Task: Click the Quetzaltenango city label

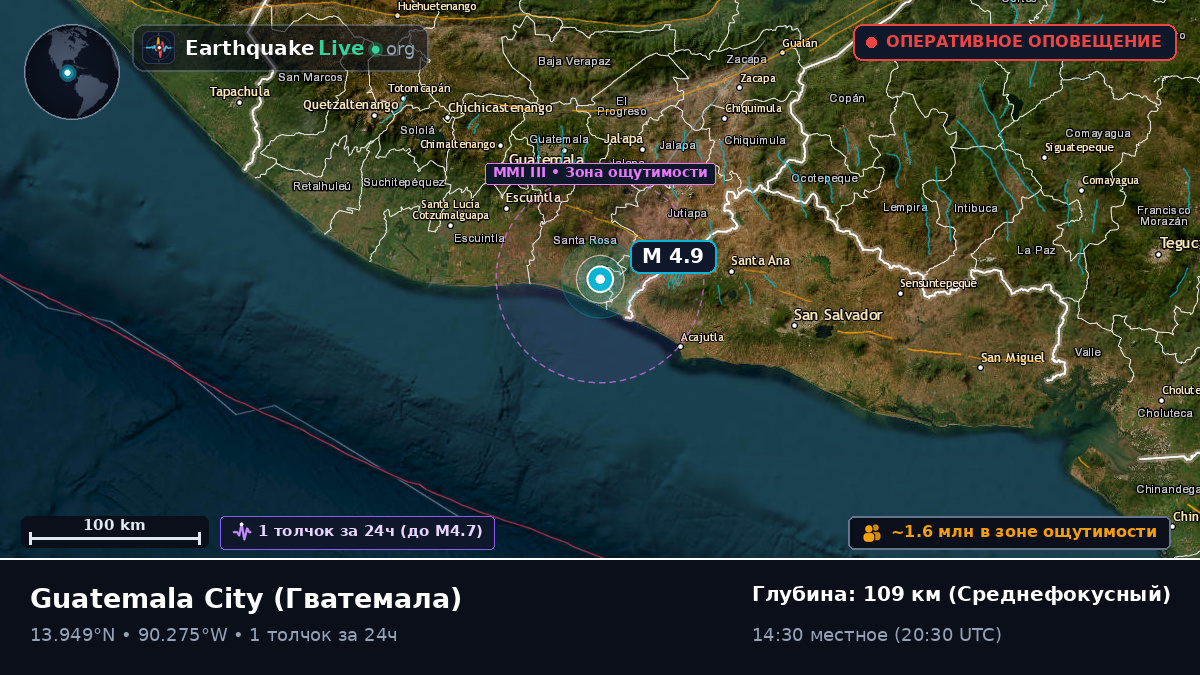Action: pyautogui.click(x=351, y=104)
